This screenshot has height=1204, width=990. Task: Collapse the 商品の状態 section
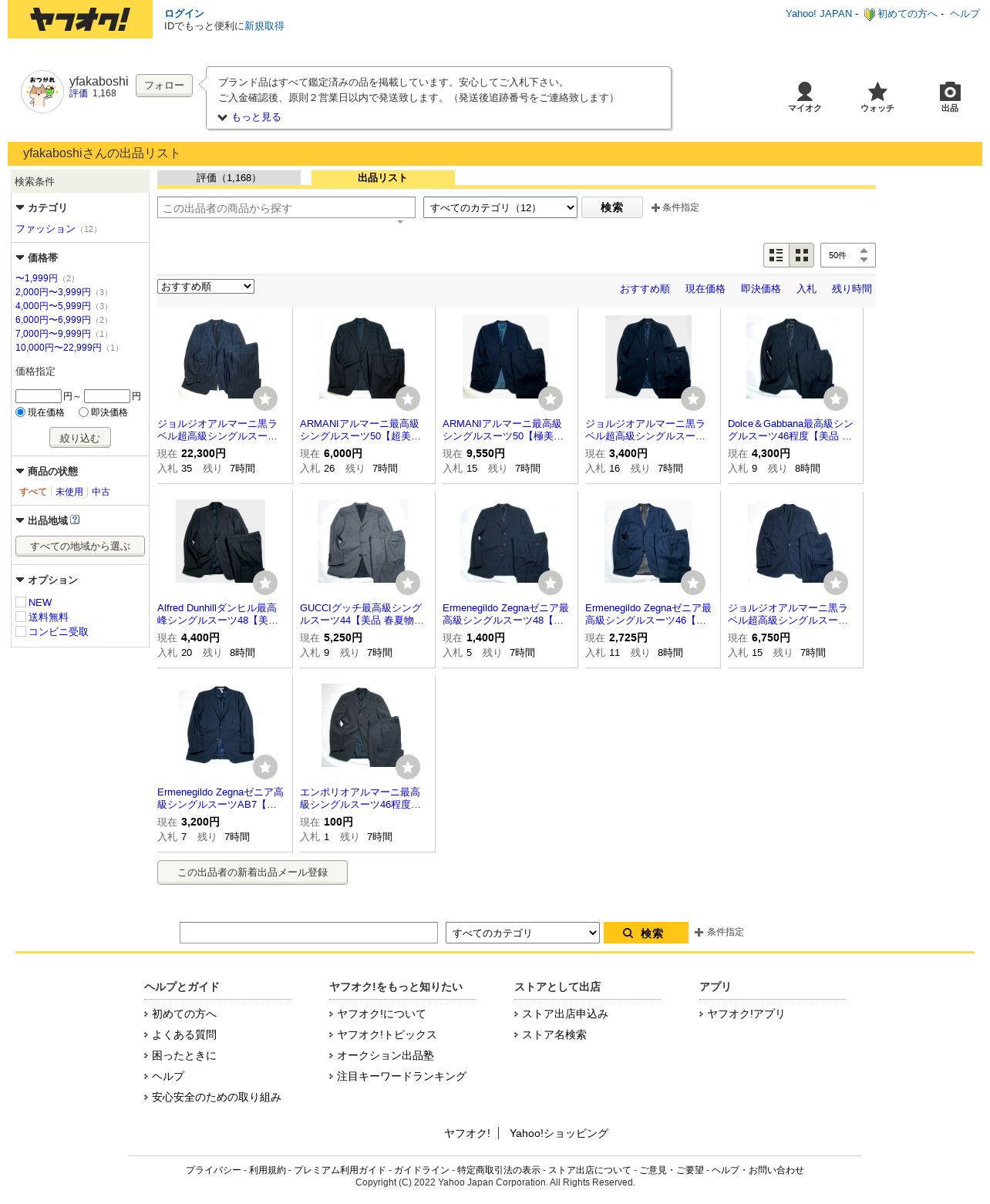47,472
